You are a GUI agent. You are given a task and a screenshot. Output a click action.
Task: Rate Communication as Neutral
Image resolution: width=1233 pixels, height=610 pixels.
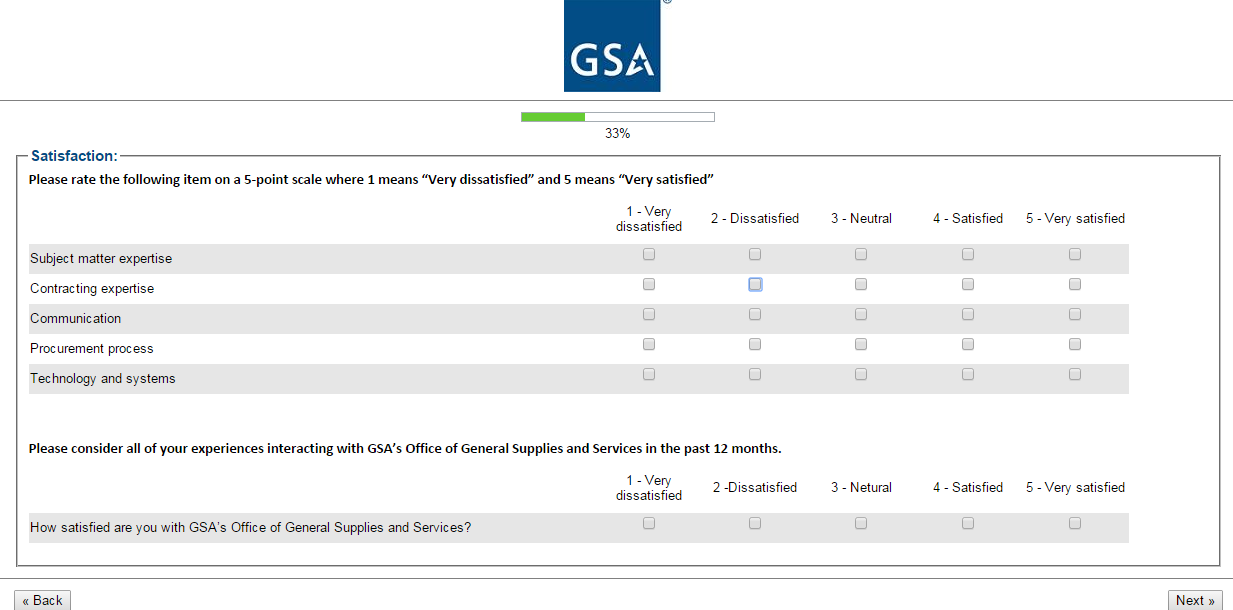861,315
